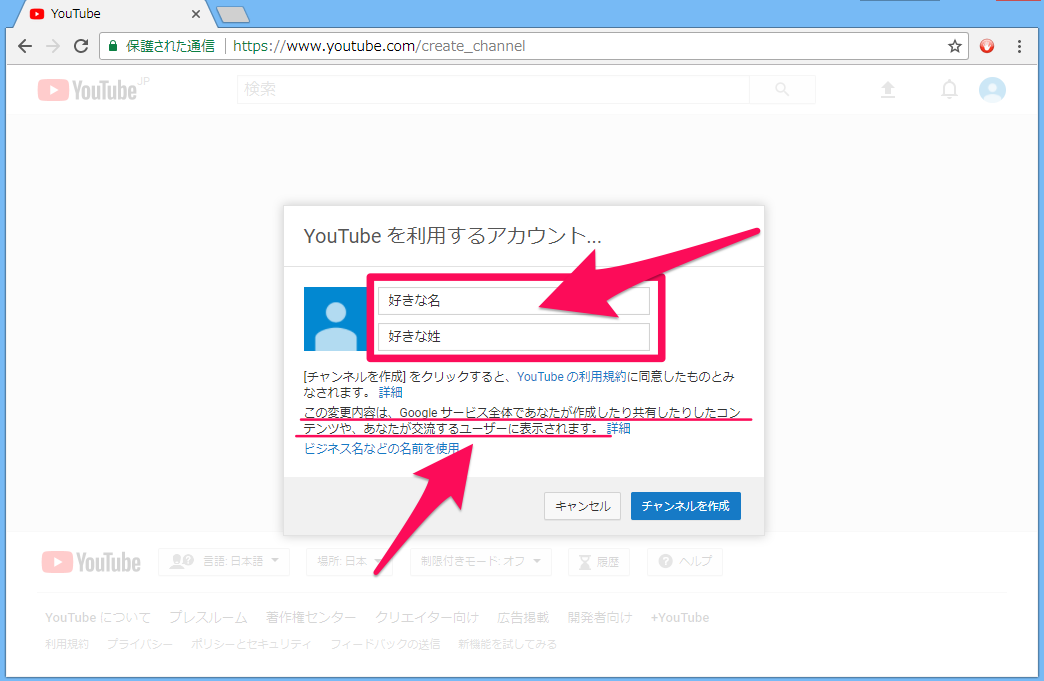Open the Chrome three-dot menu
The image size is (1044, 681).
coord(1019,46)
